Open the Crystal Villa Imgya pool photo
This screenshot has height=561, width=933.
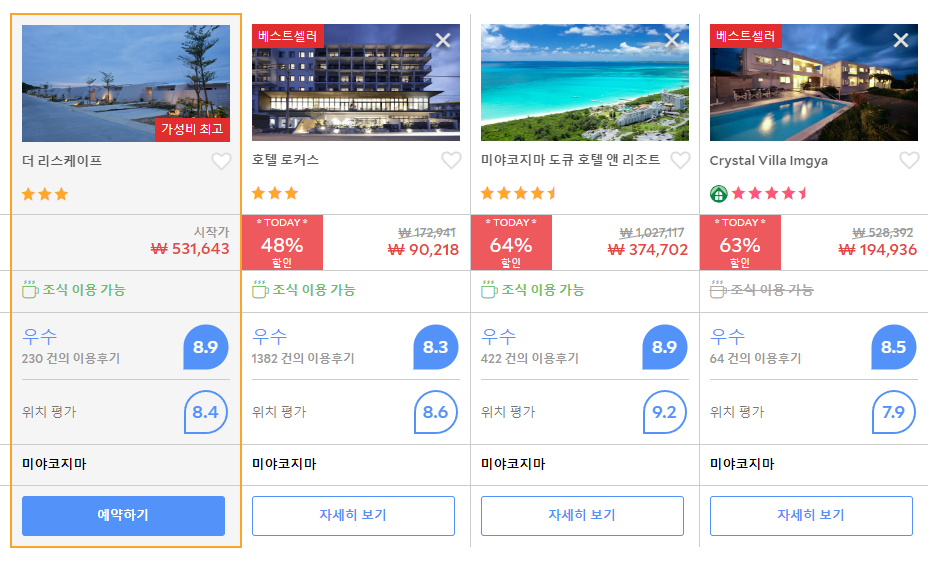click(x=813, y=82)
